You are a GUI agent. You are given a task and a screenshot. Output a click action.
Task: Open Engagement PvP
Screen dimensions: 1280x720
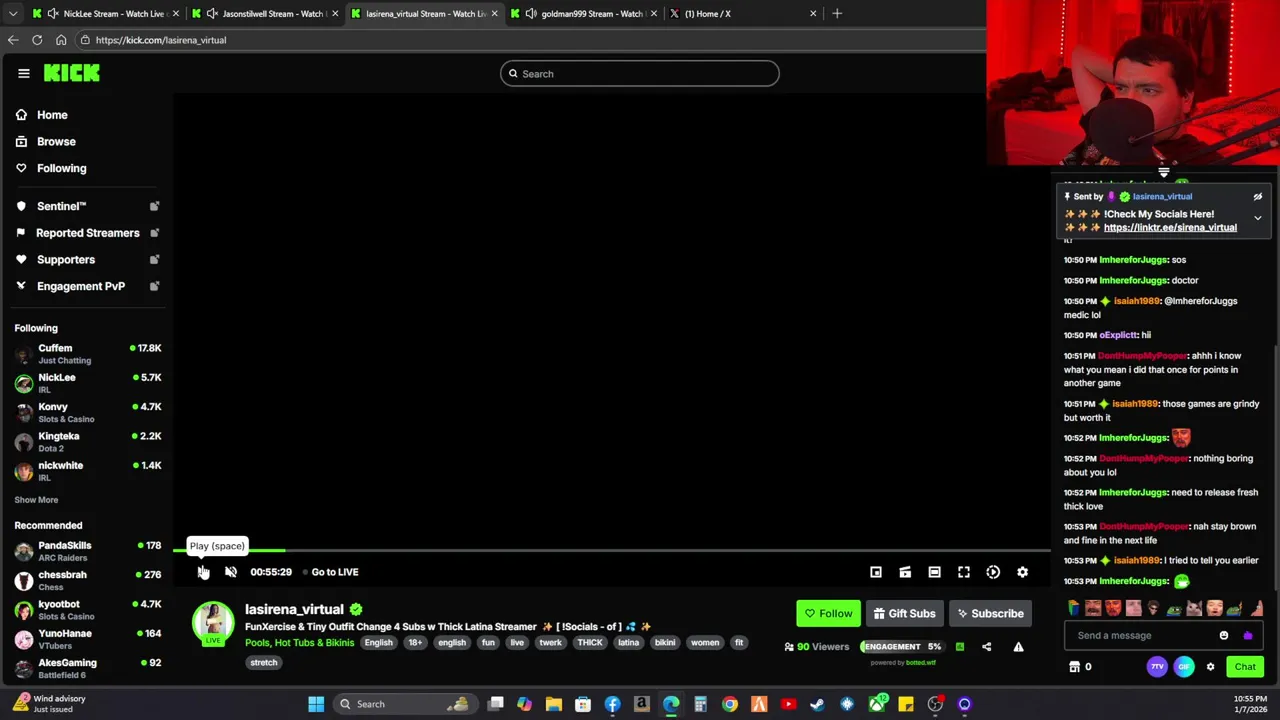(x=81, y=286)
